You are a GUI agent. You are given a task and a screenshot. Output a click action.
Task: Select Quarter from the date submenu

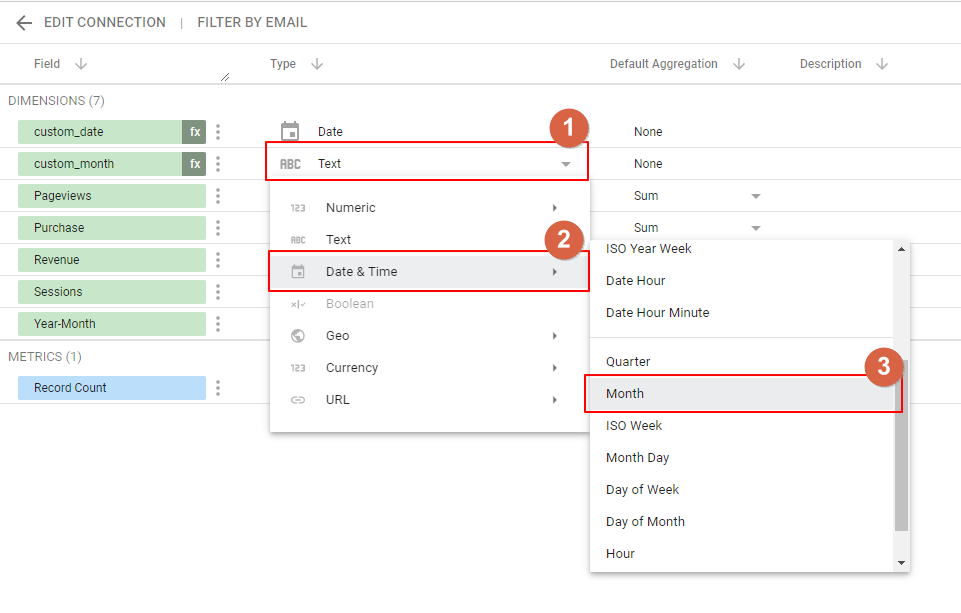tap(628, 362)
